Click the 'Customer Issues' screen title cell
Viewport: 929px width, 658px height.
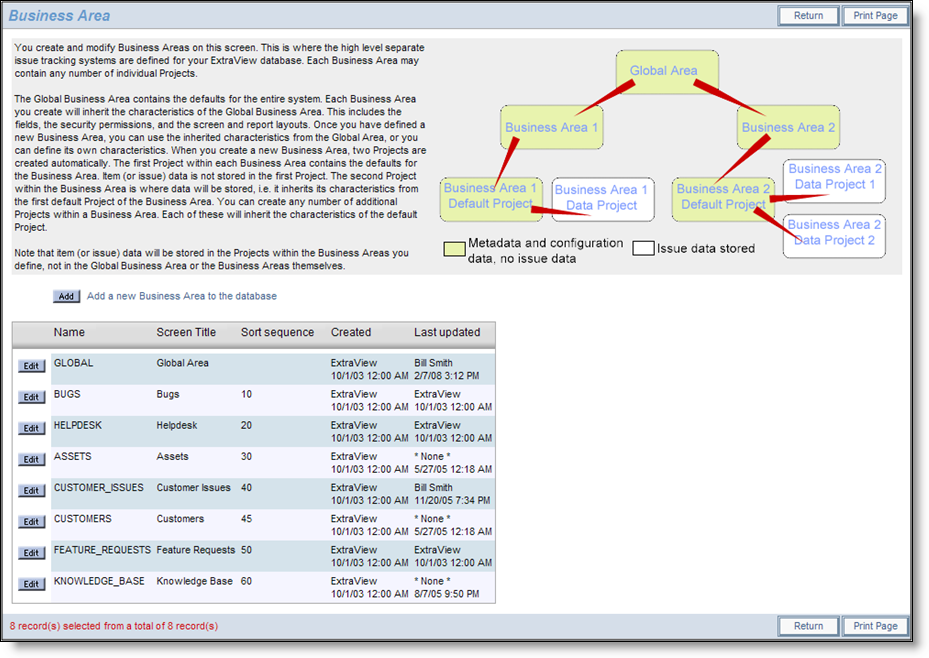click(194, 487)
